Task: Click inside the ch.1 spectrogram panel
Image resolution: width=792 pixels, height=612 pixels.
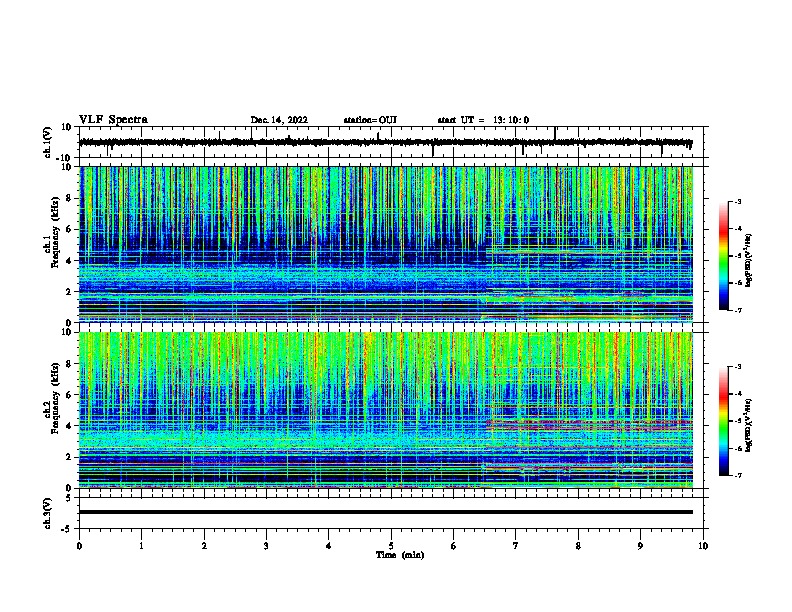Action: tap(385, 244)
